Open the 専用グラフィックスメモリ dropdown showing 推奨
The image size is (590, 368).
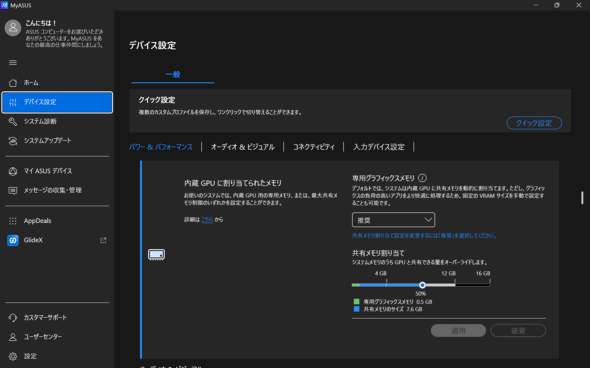tap(393, 220)
